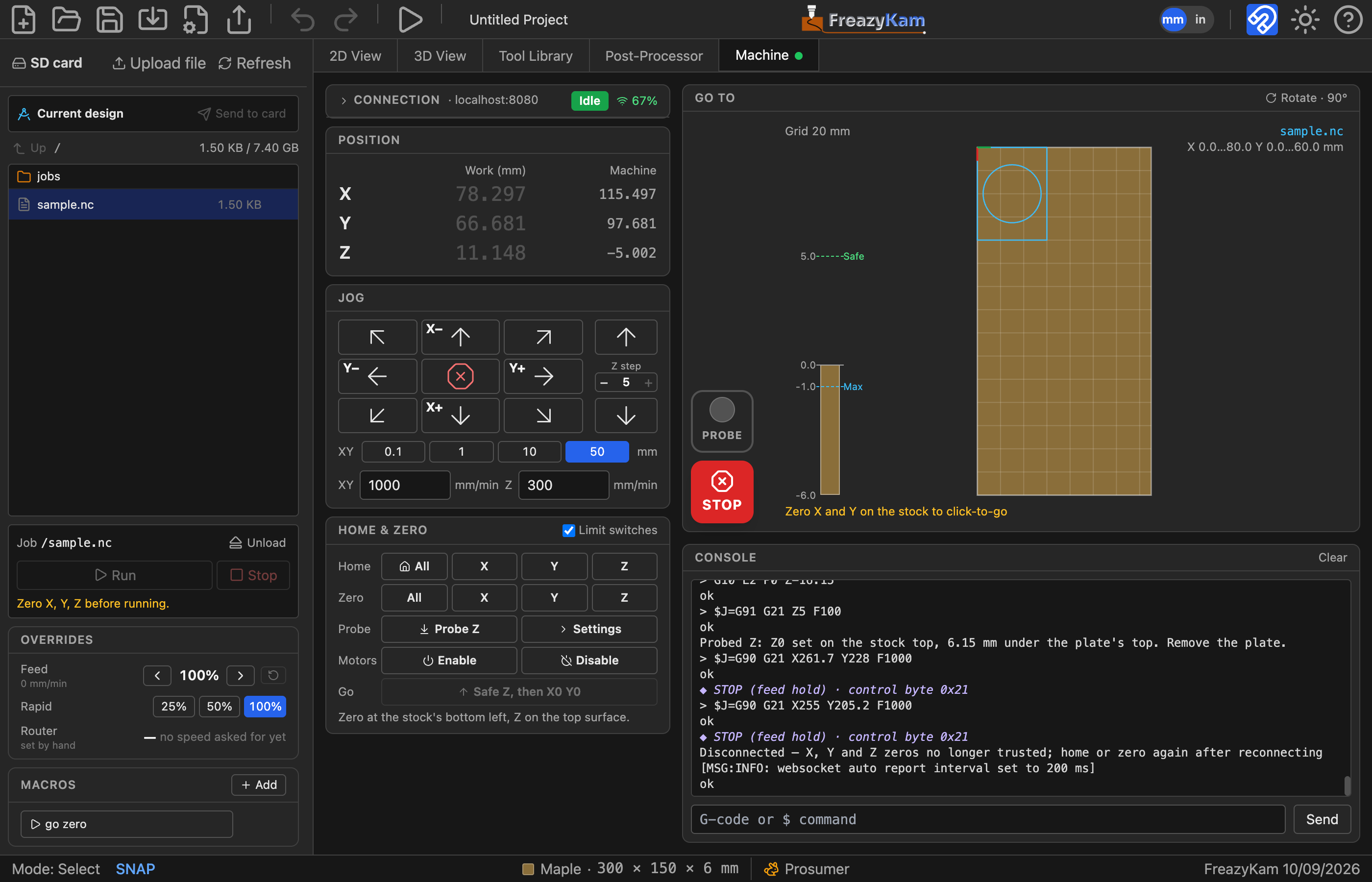
Task: Select the 10 mm XY jog step
Action: [x=530, y=452]
